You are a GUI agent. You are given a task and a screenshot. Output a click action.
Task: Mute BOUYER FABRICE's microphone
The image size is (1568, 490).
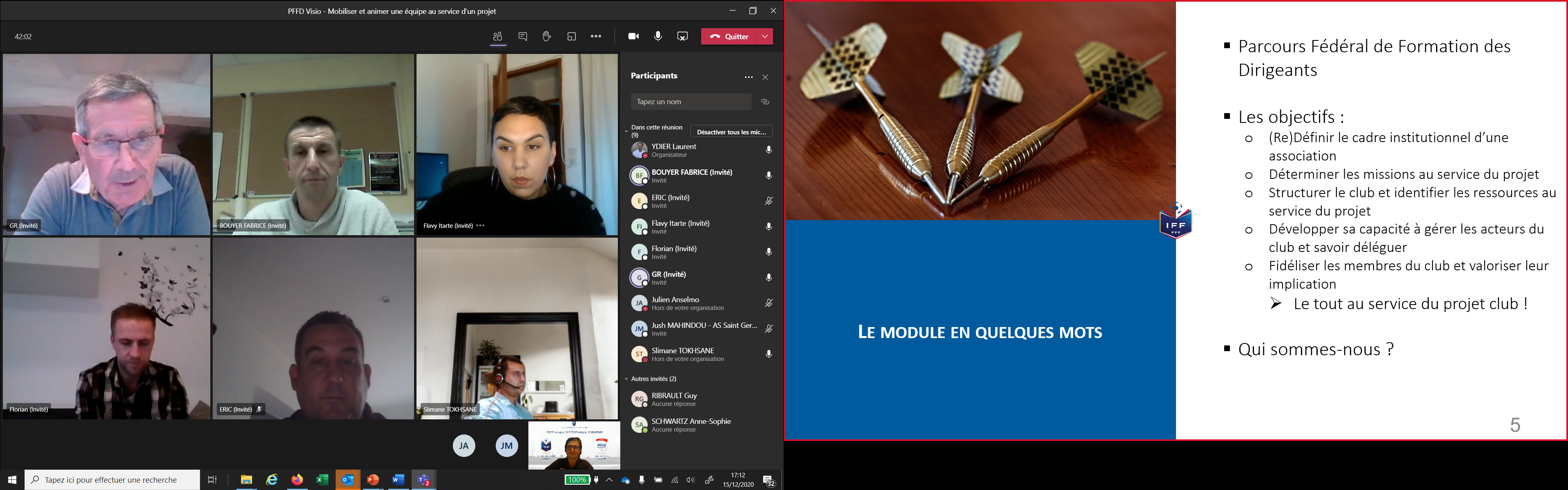[769, 175]
